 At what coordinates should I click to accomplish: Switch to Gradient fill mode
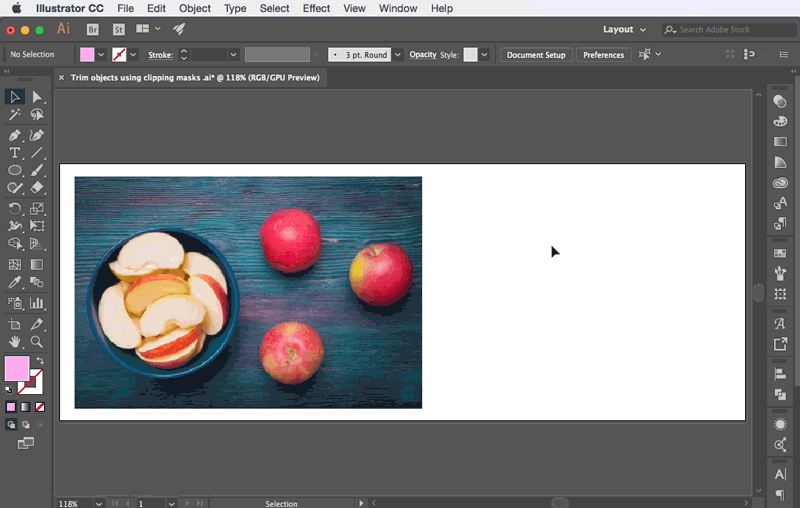(x=25, y=407)
